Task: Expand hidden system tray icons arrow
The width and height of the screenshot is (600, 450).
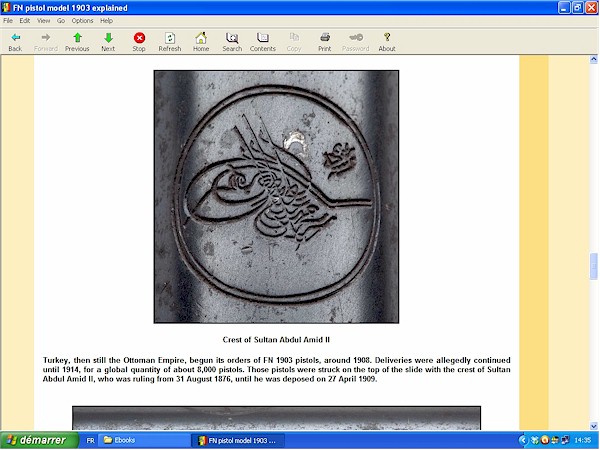Action: pos(523,440)
